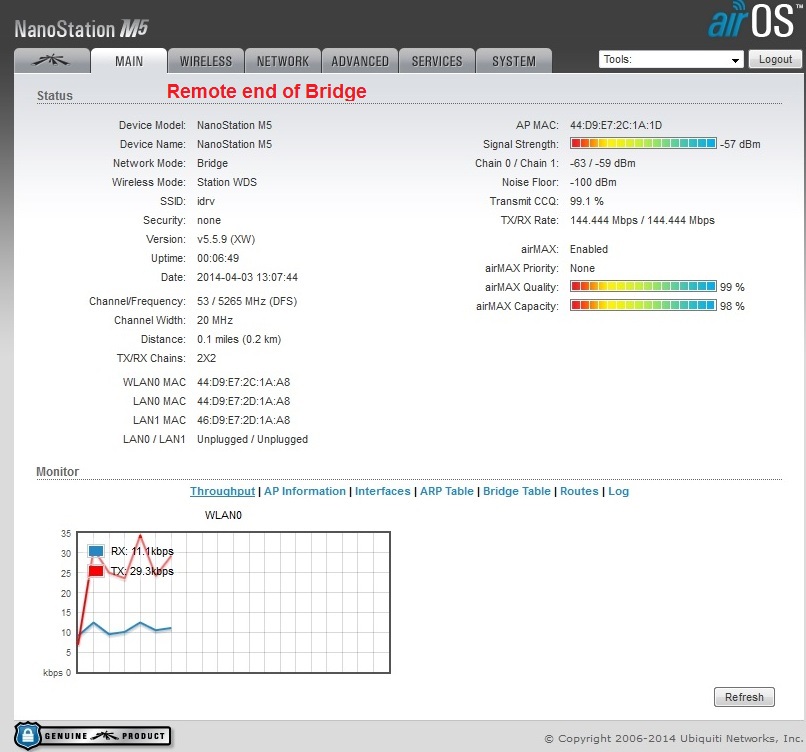The height and width of the screenshot is (752, 806).
Task: Click the red TX legend swatch
Action: pos(96,571)
